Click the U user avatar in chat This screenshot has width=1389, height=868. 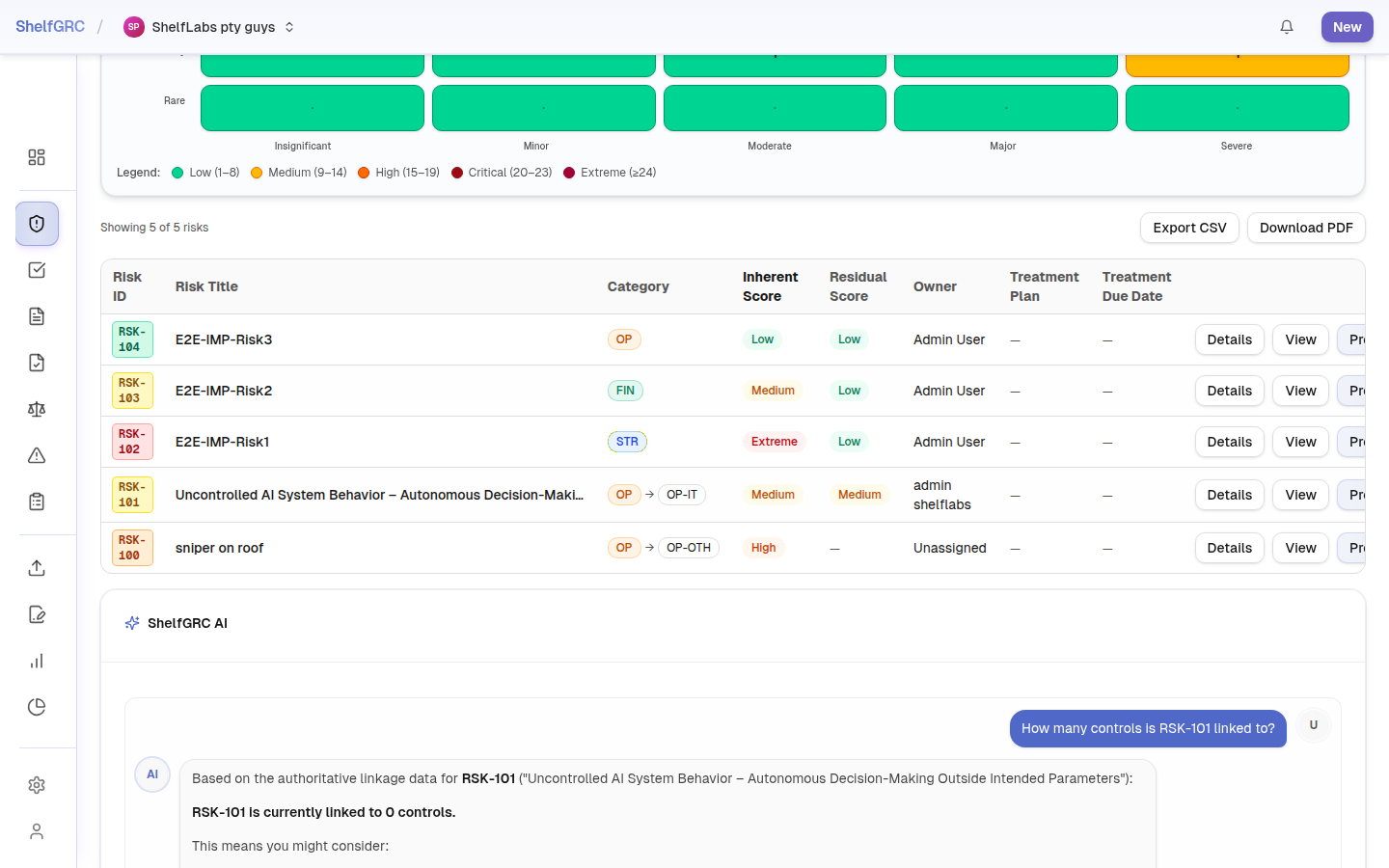point(1313,725)
